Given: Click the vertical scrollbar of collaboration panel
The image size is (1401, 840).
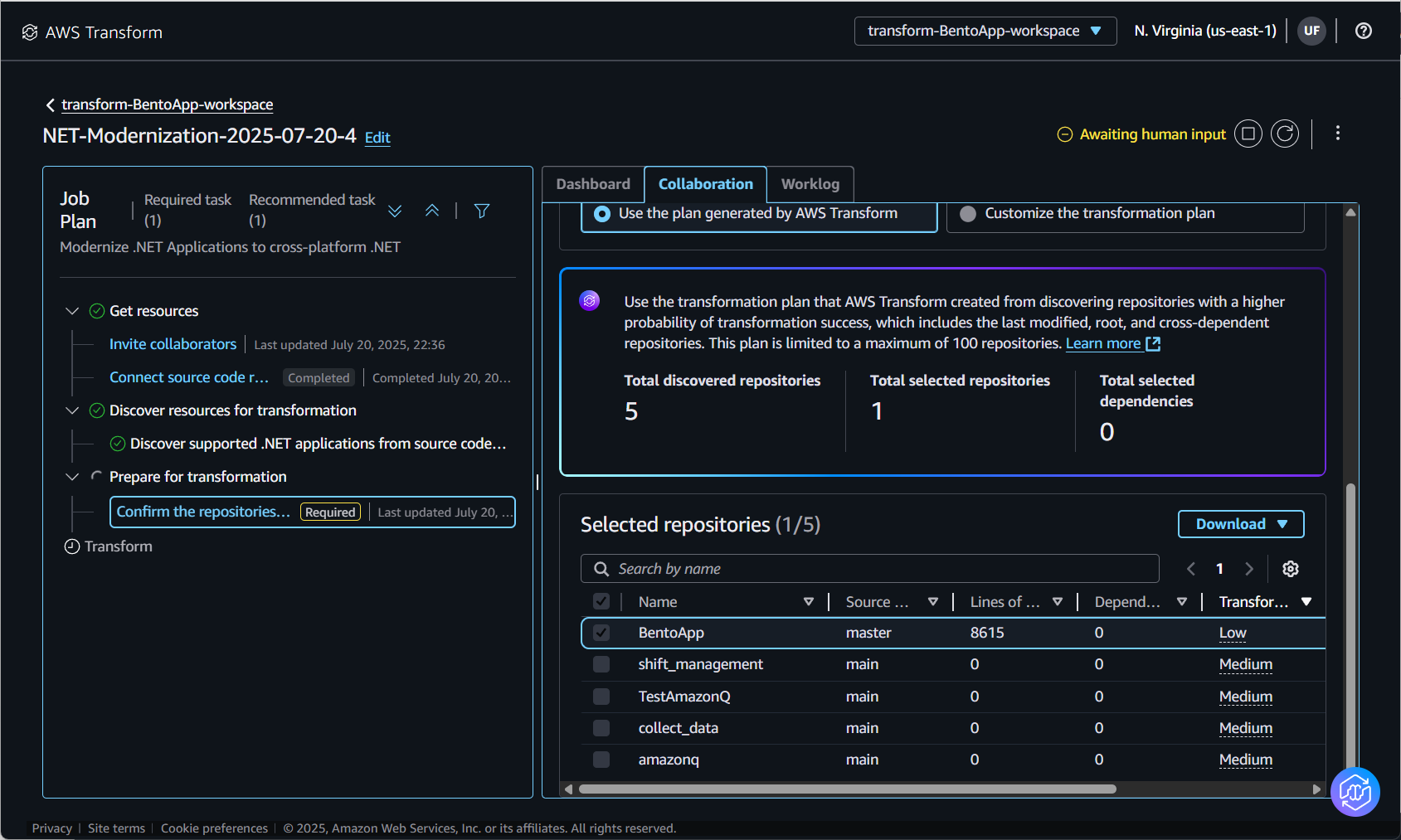Looking at the screenshot, I should (x=1350, y=628).
